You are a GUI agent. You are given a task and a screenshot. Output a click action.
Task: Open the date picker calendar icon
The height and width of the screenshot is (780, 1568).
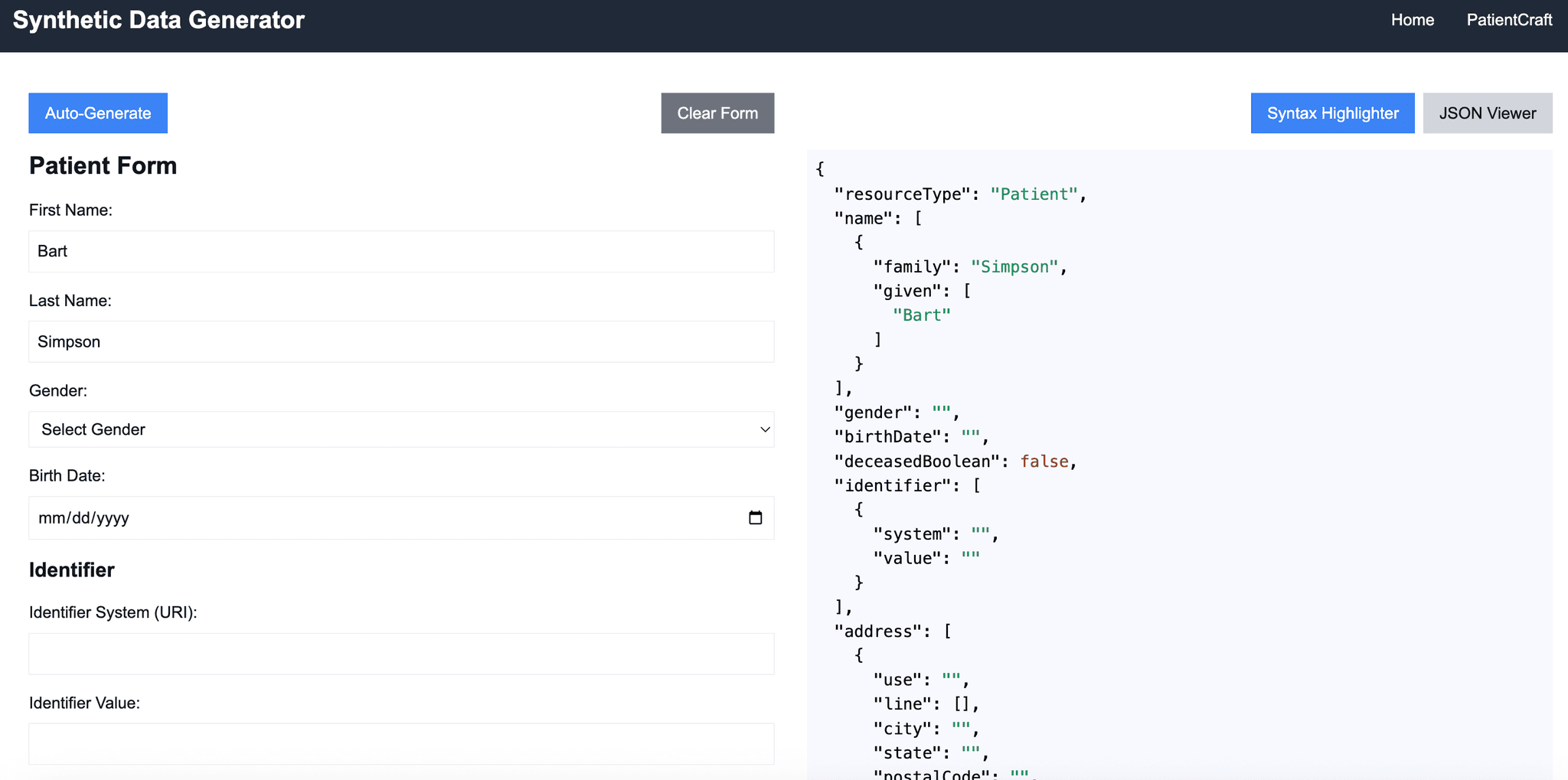(756, 517)
